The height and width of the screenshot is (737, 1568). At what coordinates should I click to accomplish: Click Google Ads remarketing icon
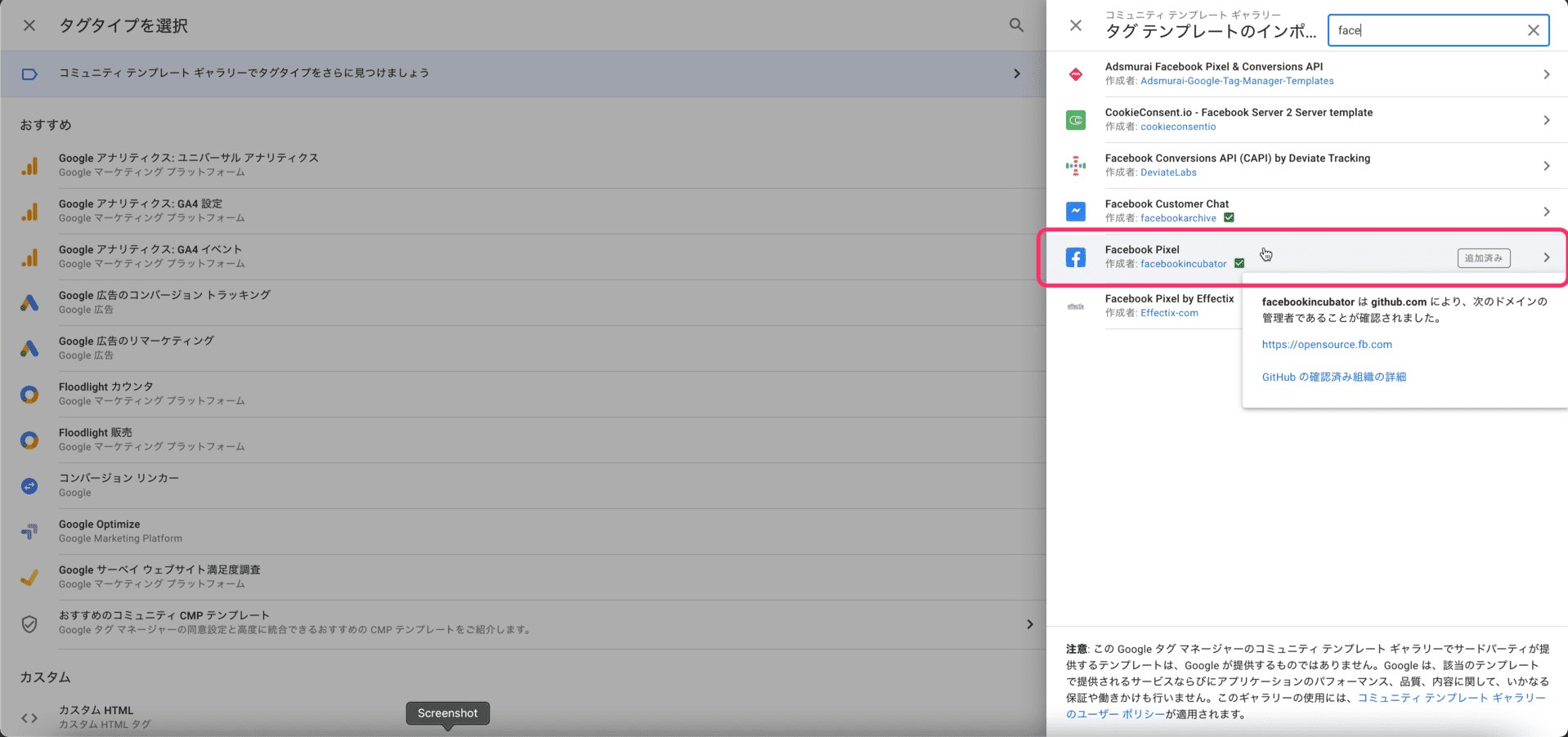29,349
